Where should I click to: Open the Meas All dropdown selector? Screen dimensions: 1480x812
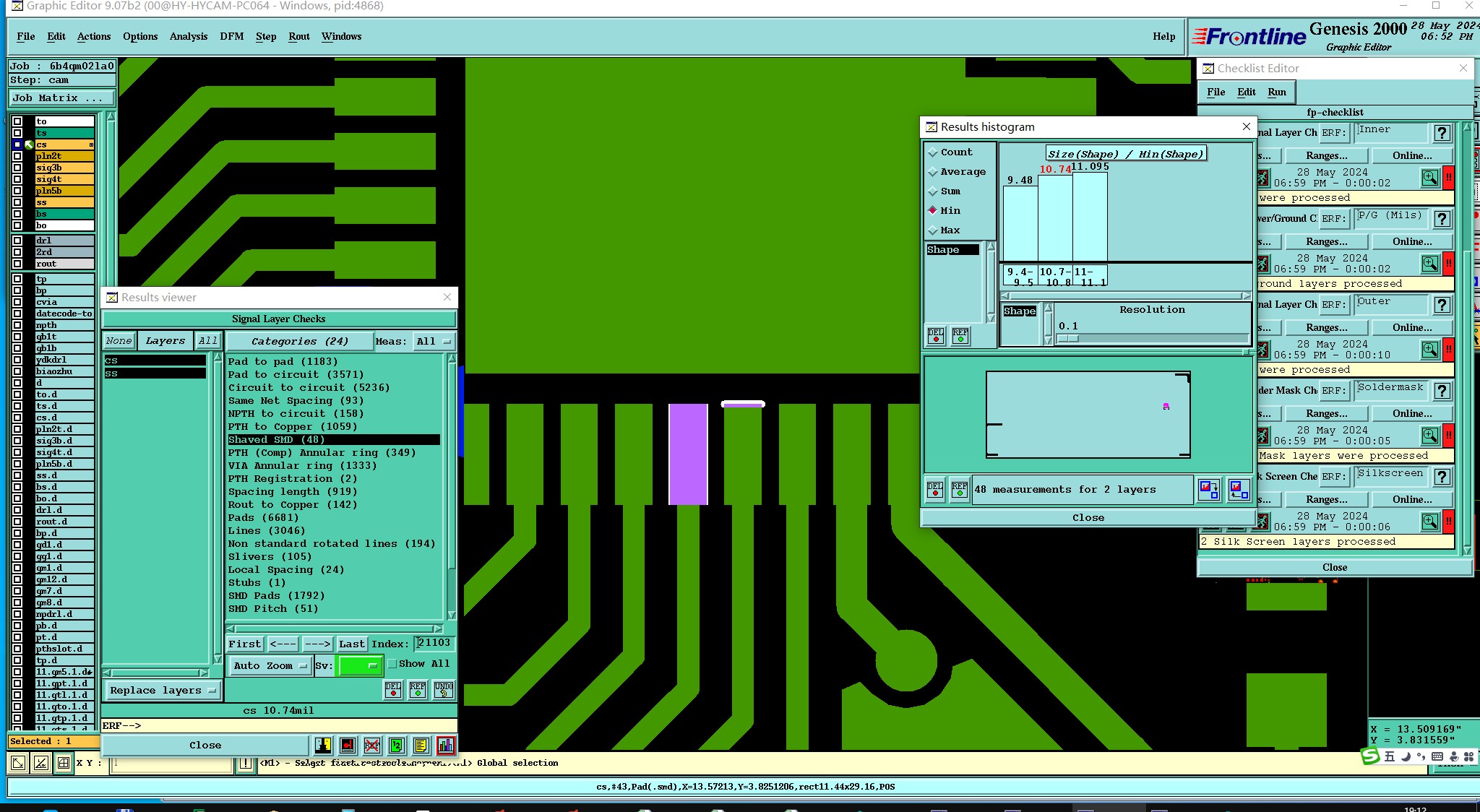(434, 342)
